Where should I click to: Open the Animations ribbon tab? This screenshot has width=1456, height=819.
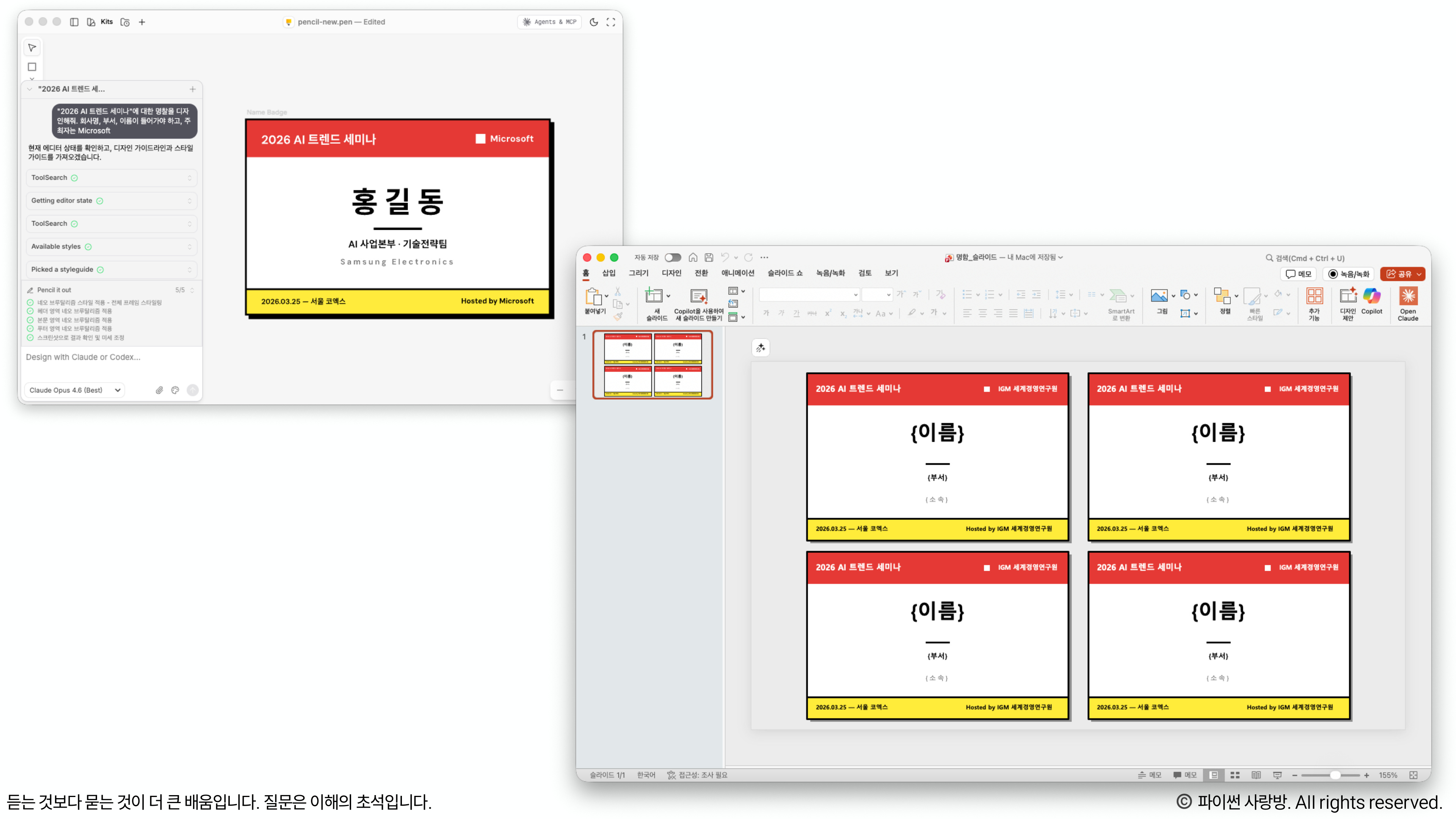[737, 273]
